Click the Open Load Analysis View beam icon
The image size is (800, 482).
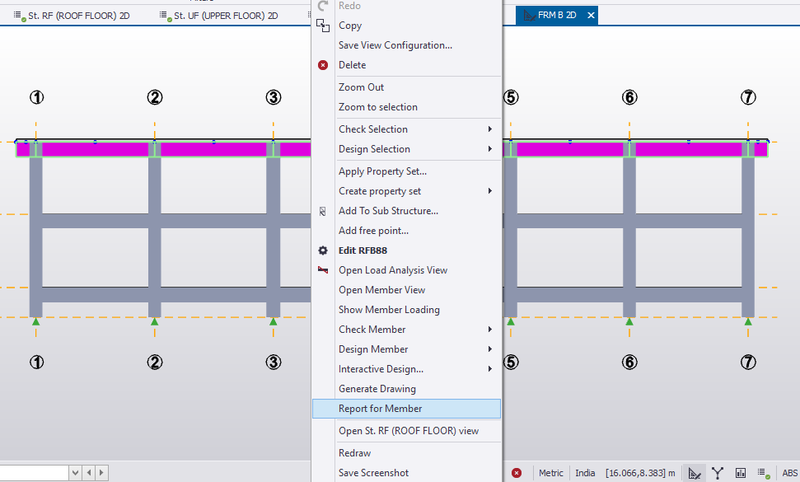pyautogui.click(x=323, y=270)
